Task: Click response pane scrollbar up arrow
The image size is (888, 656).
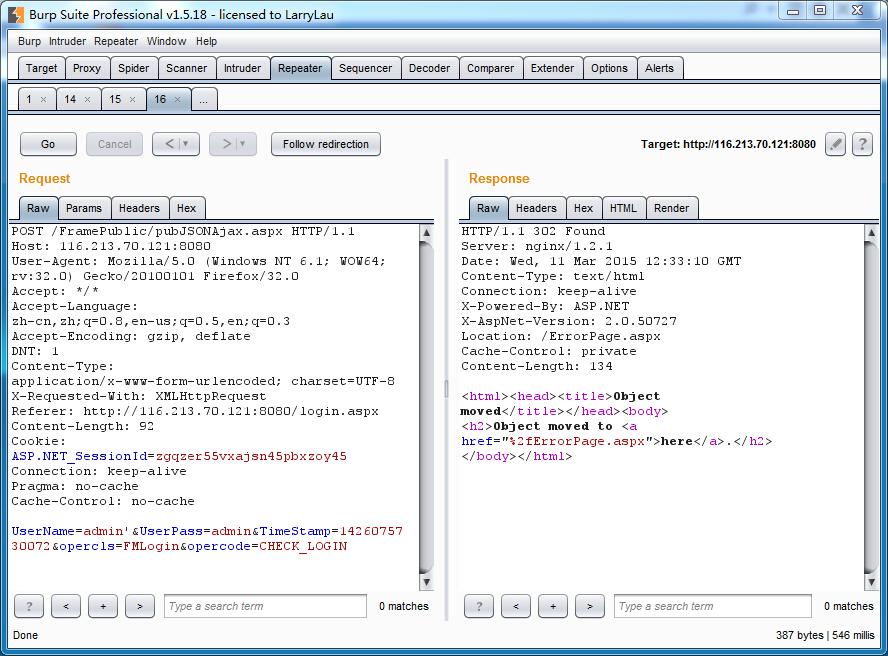Action: tap(871, 232)
